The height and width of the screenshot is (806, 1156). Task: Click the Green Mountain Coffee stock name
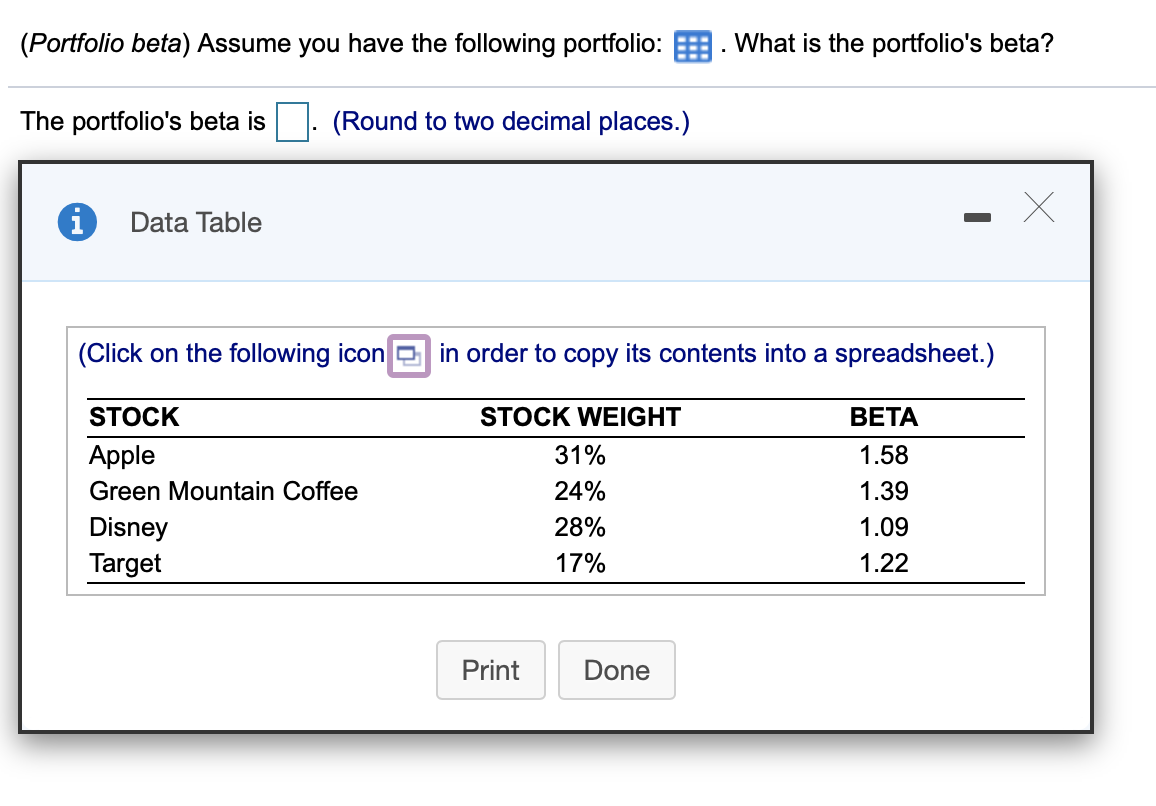[223, 491]
